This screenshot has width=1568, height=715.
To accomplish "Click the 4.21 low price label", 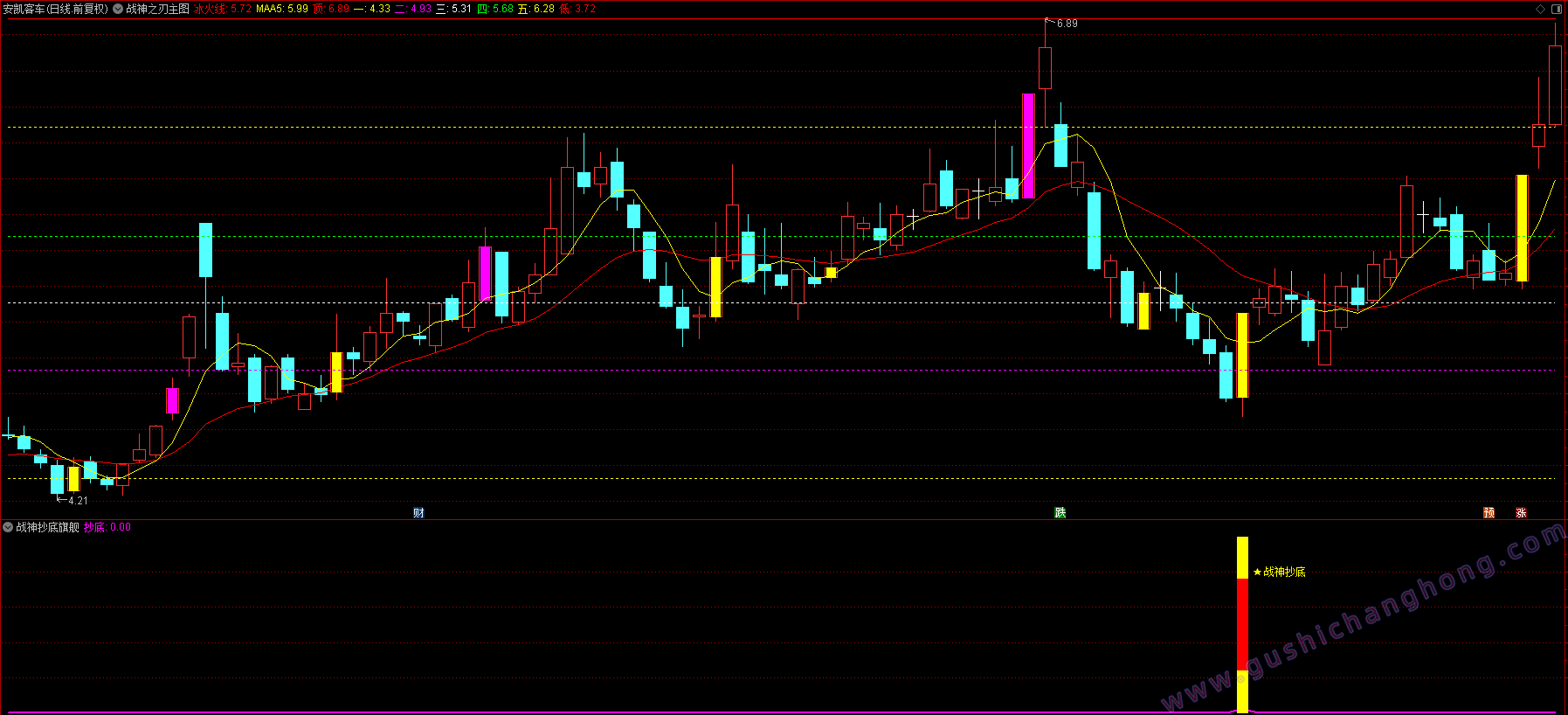I will (x=78, y=501).
